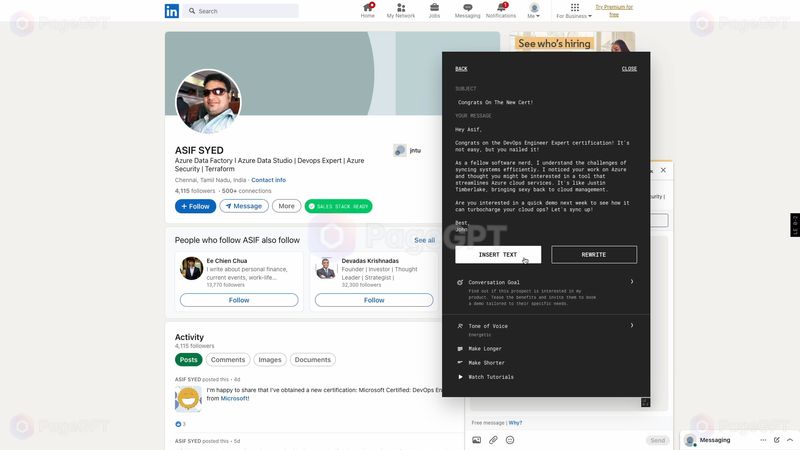The image size is (800, 450).
Task: Select the Images activity tab
Action: click(270, 360)
